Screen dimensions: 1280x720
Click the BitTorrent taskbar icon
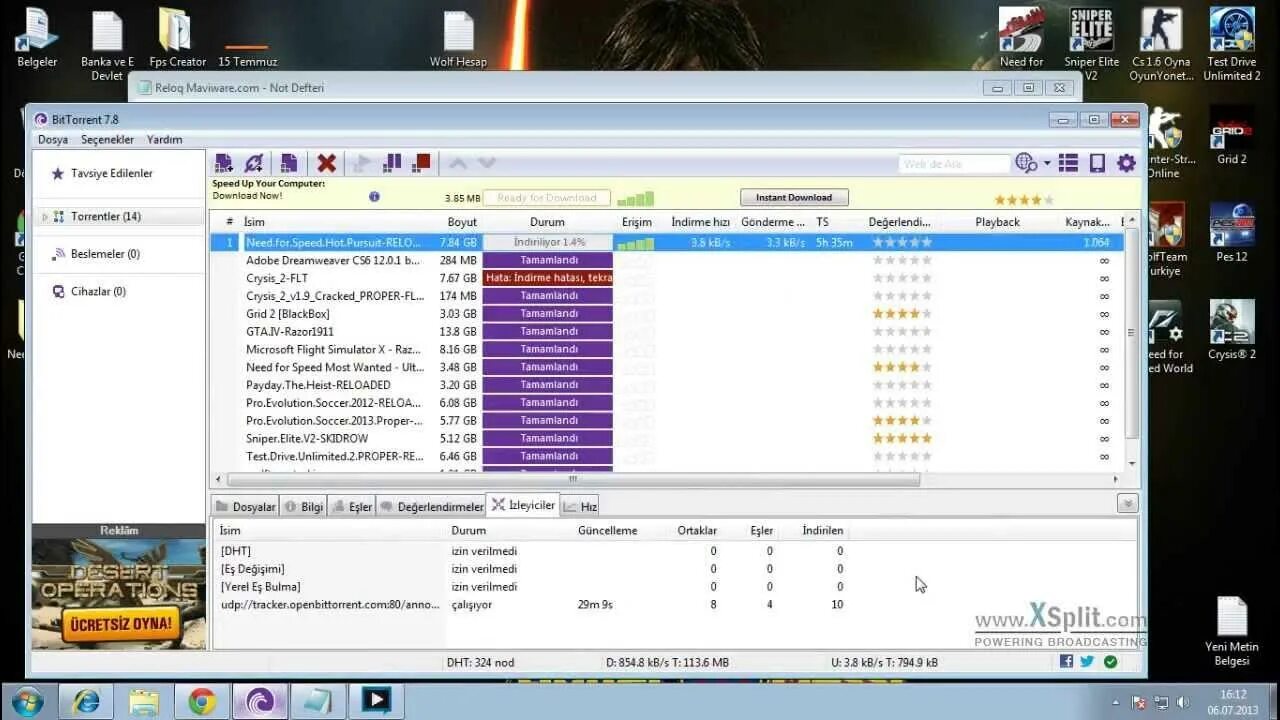pos(260,701)
